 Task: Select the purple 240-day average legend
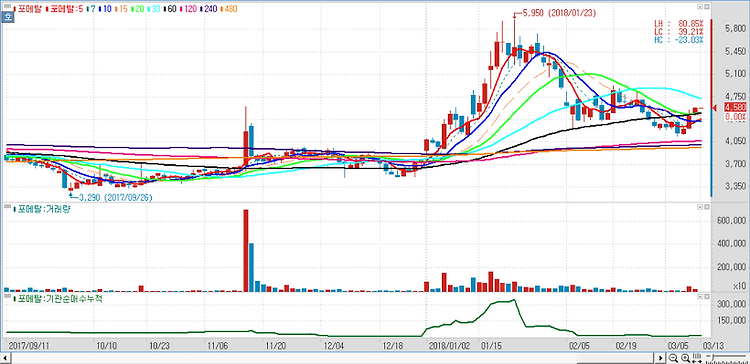208,9
